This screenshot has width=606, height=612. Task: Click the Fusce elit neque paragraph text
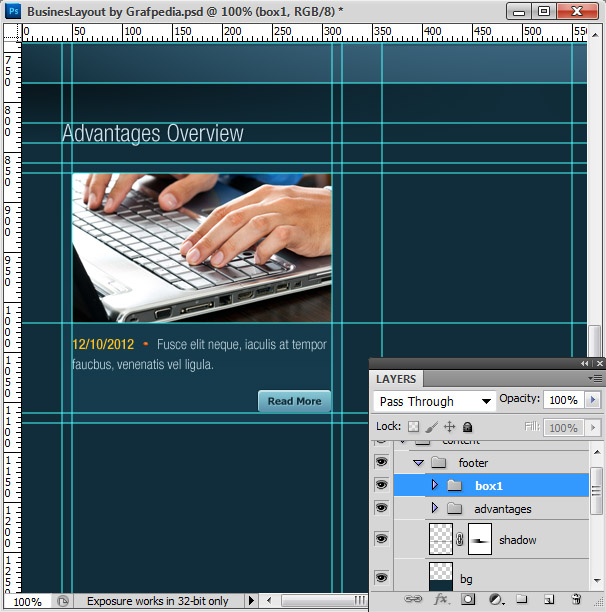coord(199,354)
